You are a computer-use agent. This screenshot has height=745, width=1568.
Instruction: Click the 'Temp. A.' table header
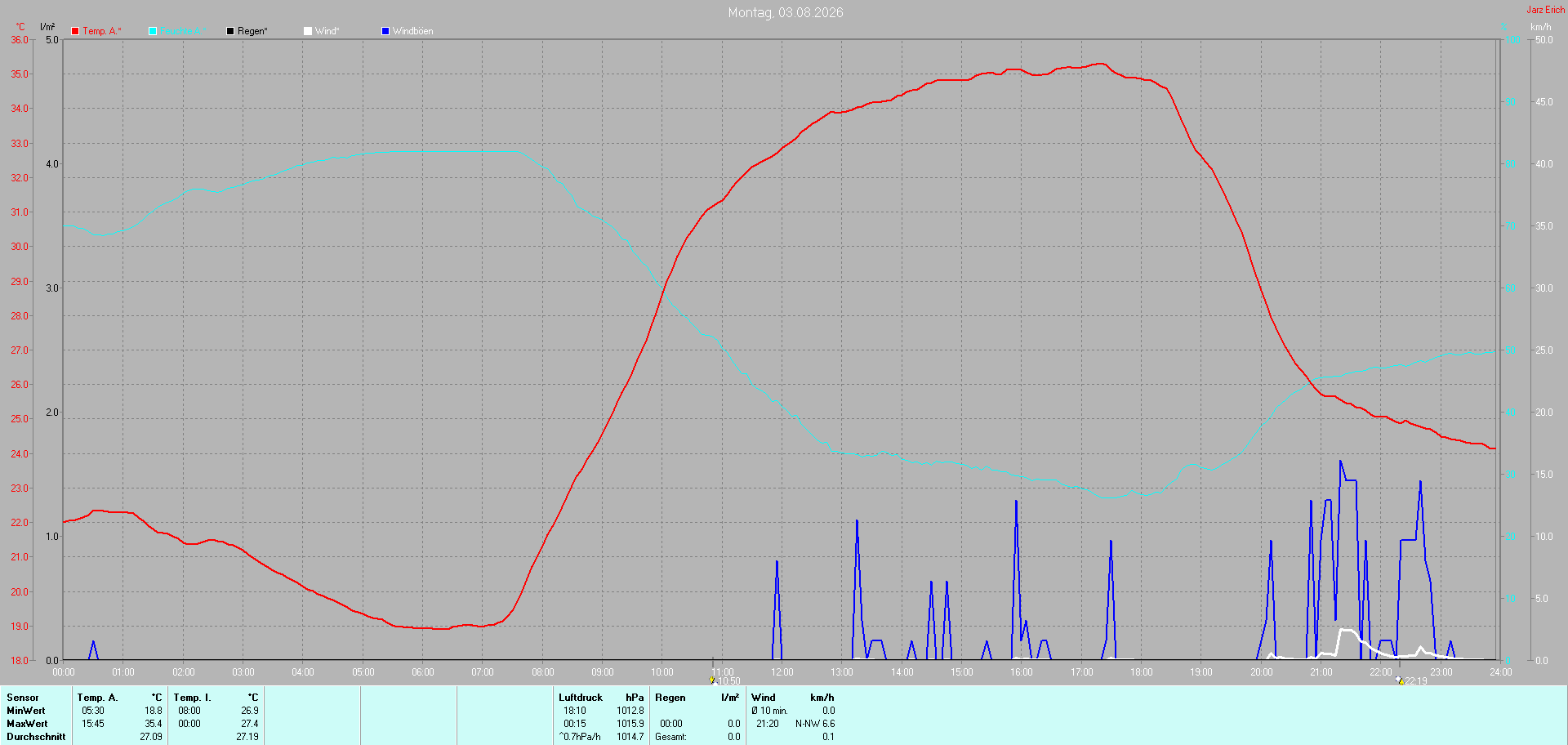tap(97, 698)
